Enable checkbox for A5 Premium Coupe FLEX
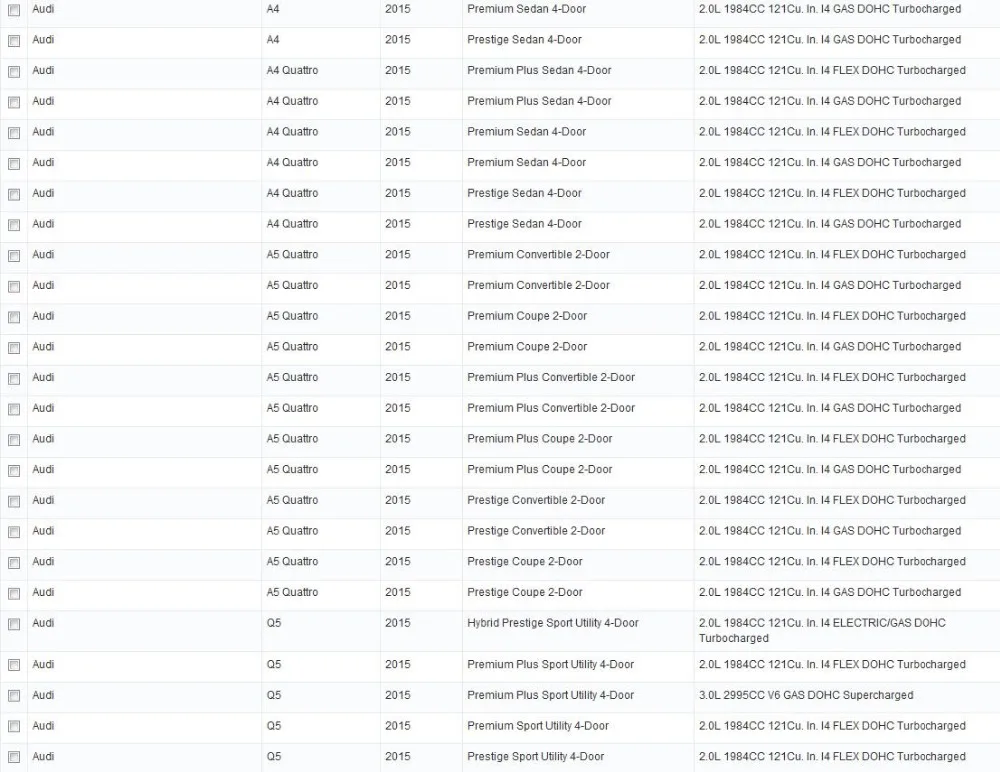 (14, 317)
